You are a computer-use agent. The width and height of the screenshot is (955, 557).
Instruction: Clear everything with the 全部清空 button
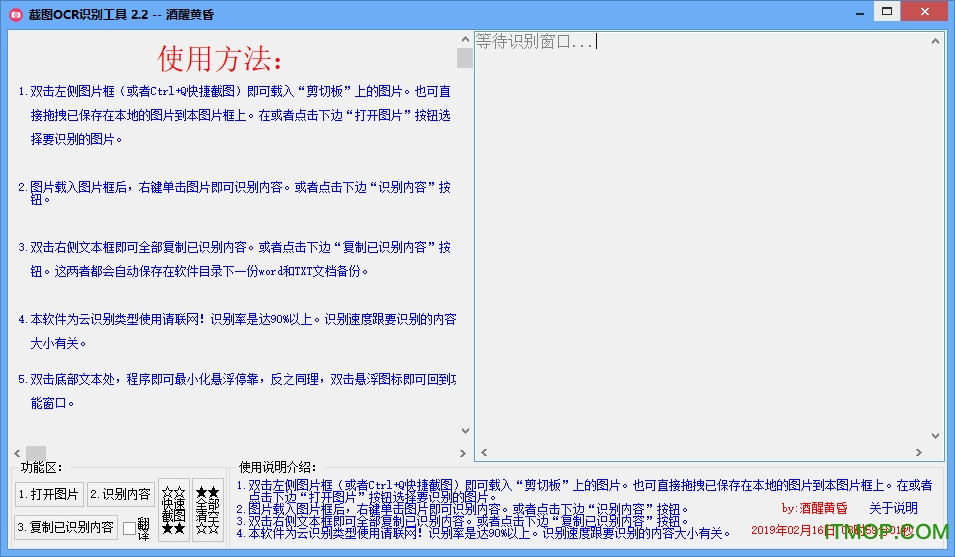207,509
